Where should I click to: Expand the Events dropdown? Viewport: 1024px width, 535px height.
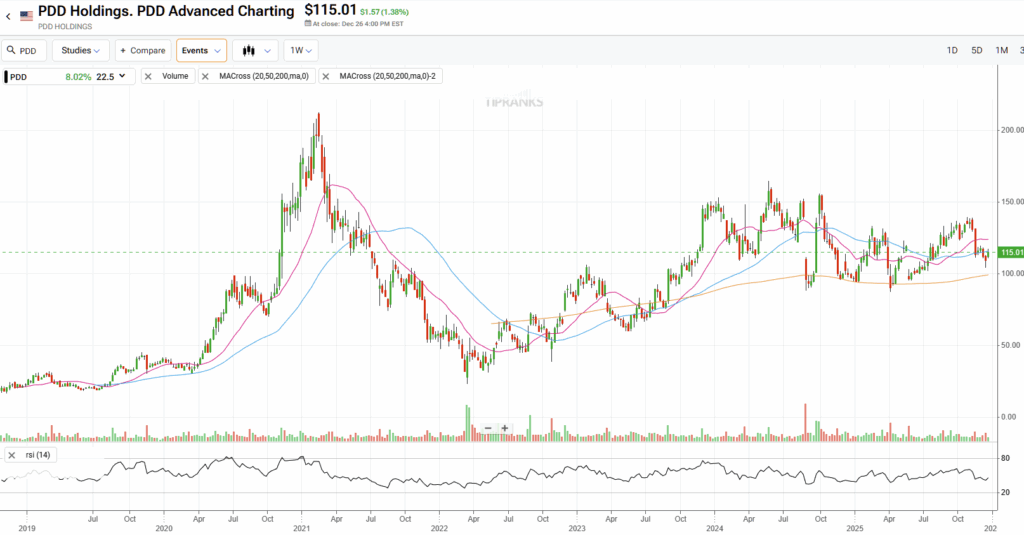coord(201,50)
